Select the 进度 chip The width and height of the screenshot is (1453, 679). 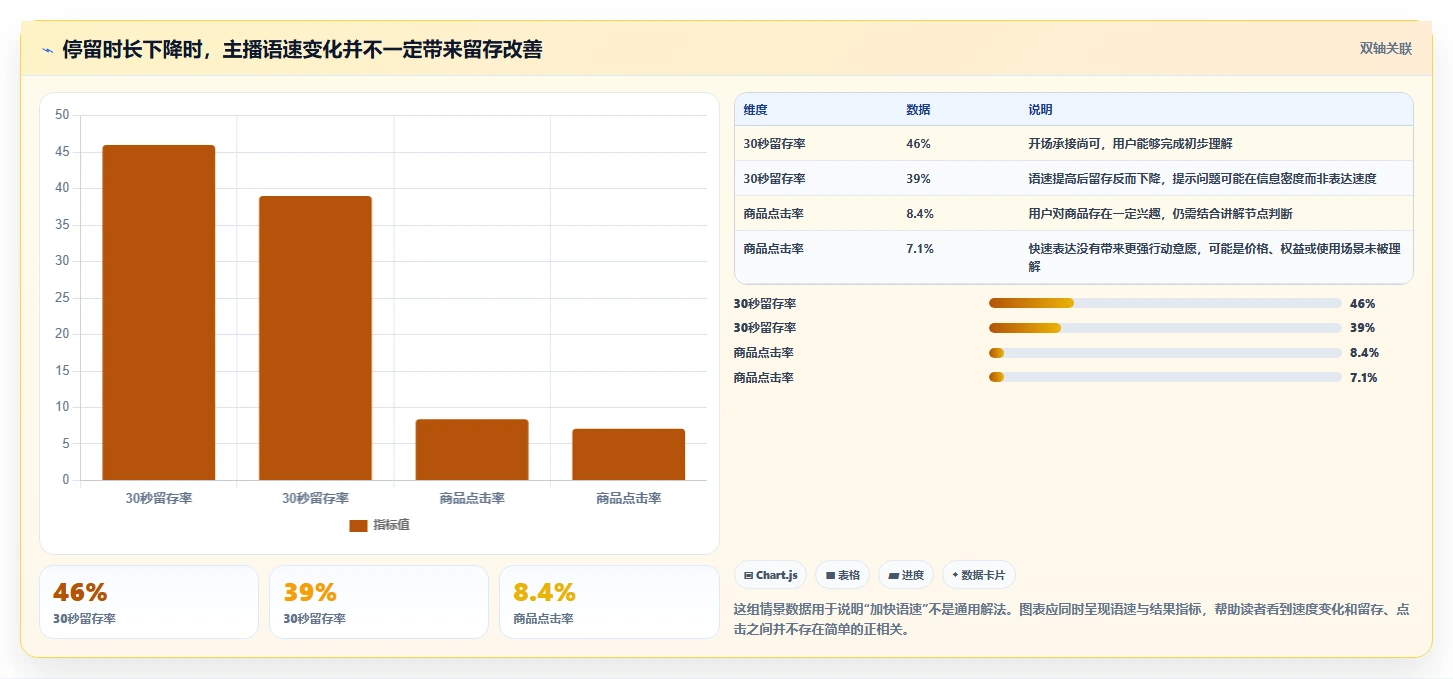tap(906, 575)
